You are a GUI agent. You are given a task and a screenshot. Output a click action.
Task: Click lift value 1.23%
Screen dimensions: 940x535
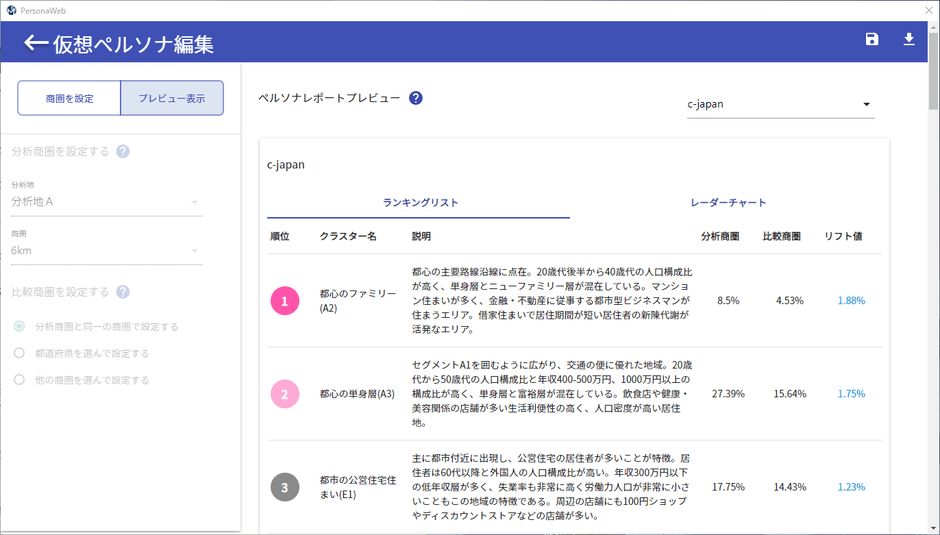click(851, 487)
